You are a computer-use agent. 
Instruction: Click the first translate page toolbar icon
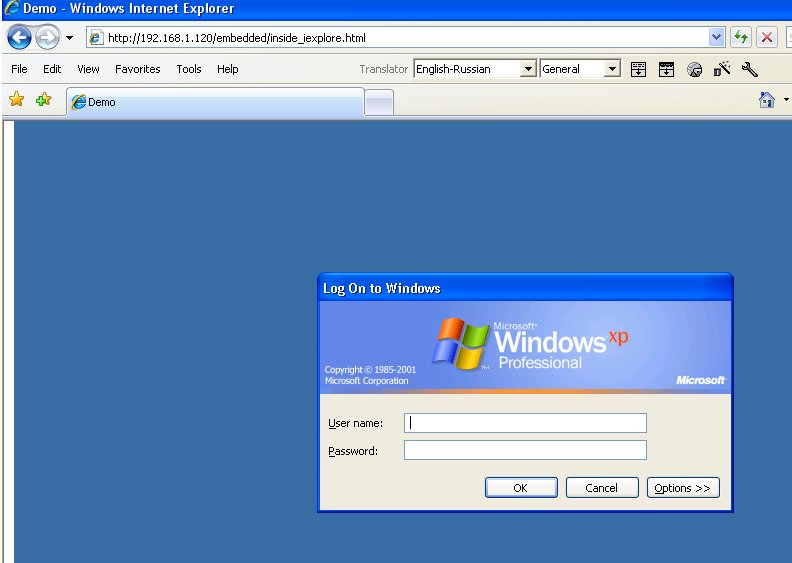coord(638,69)
